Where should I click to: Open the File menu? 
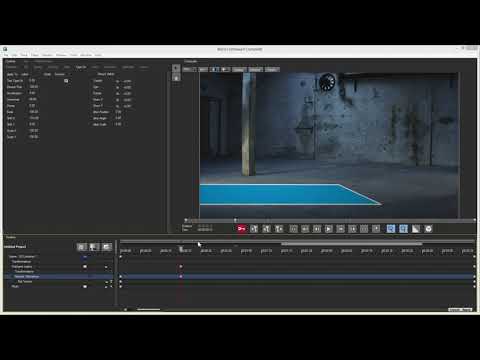6,55
